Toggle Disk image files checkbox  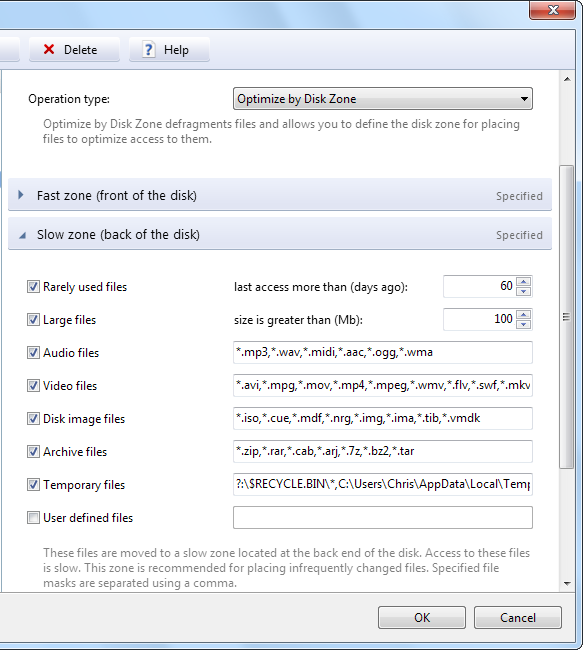pyautogui.click(x=33, y=419)
